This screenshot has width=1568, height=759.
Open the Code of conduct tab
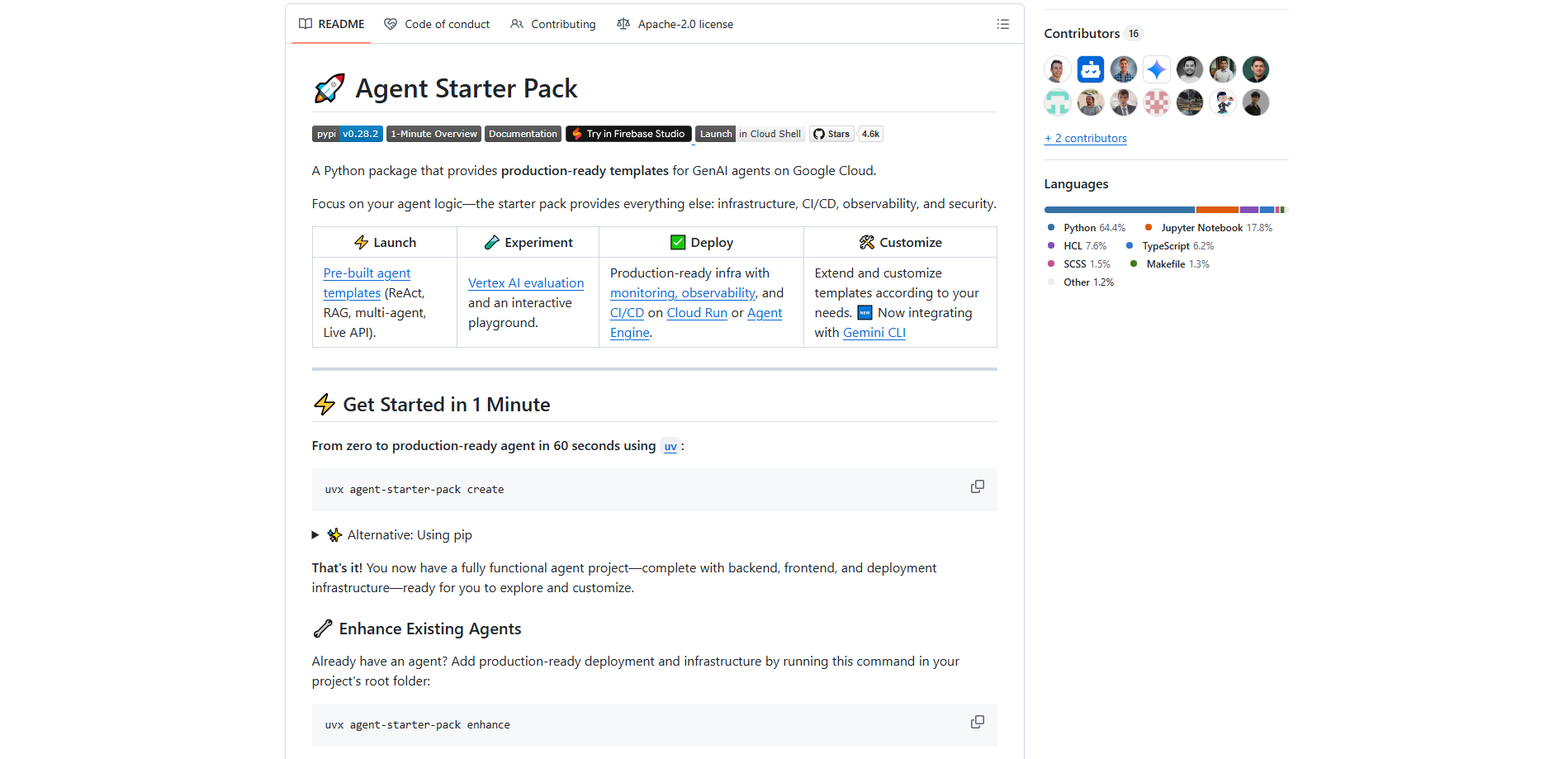[x=437, y=25]
